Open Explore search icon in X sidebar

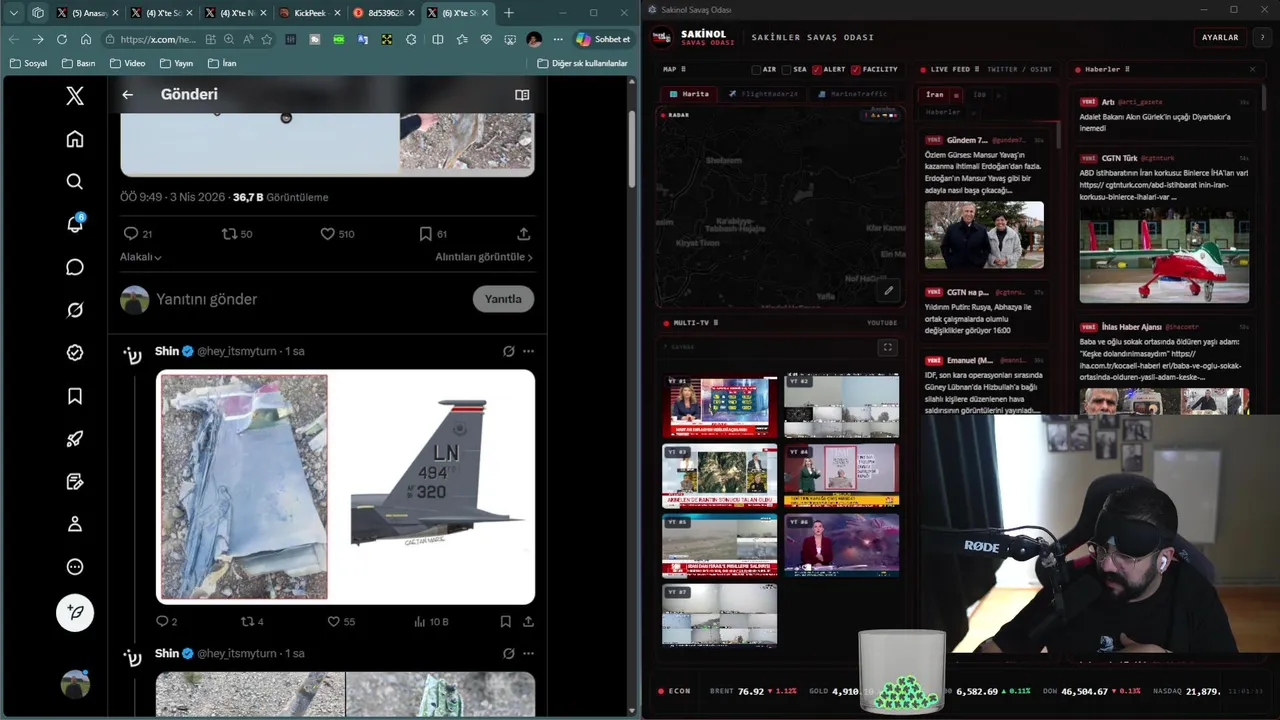click(75, 182)
